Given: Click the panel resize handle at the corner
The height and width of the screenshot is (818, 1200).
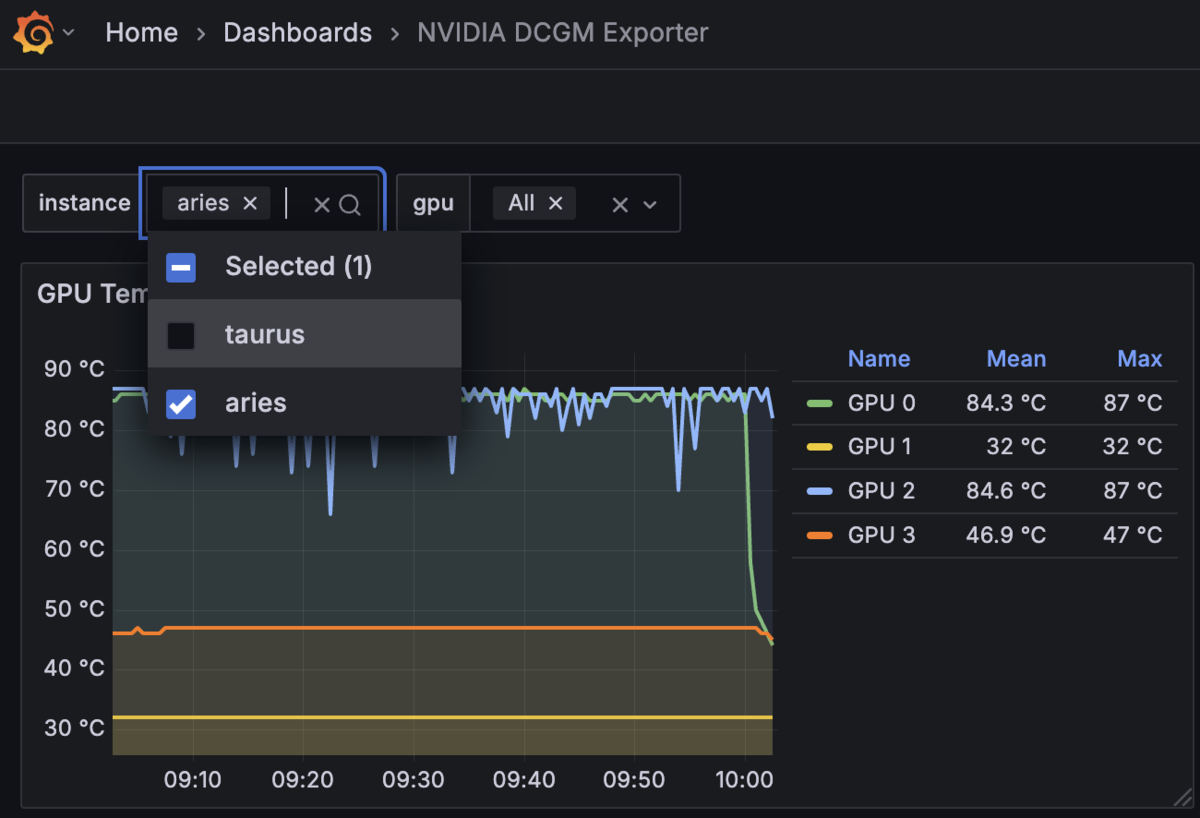Looking at the screenshot, I should click(1183, 796).
